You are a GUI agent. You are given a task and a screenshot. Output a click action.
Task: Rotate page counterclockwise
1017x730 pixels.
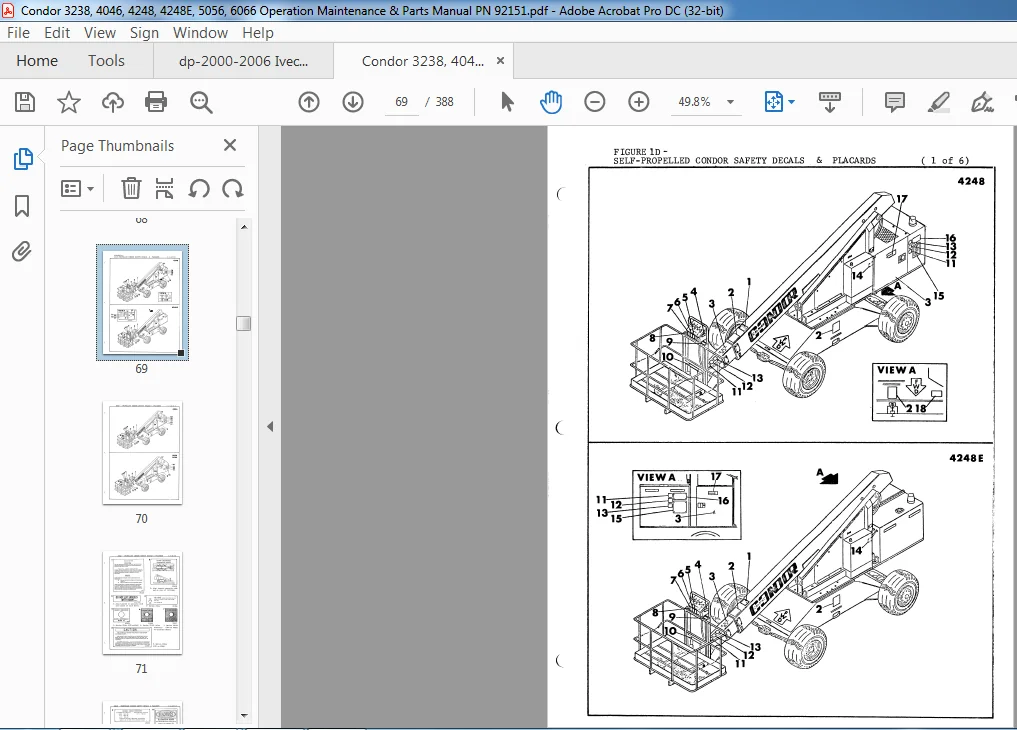[199, 189]
